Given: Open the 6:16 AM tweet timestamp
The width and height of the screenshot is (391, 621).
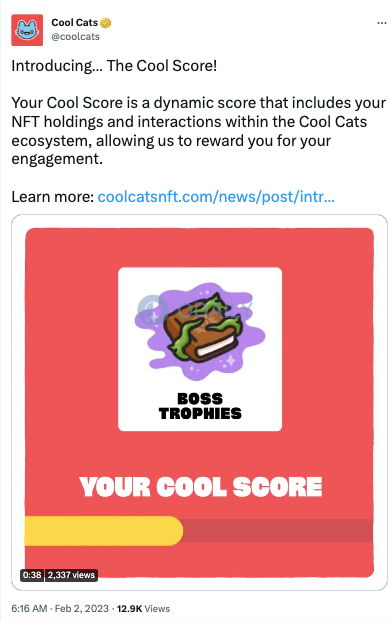Looking at the screenshot, I should pos(29,609).
